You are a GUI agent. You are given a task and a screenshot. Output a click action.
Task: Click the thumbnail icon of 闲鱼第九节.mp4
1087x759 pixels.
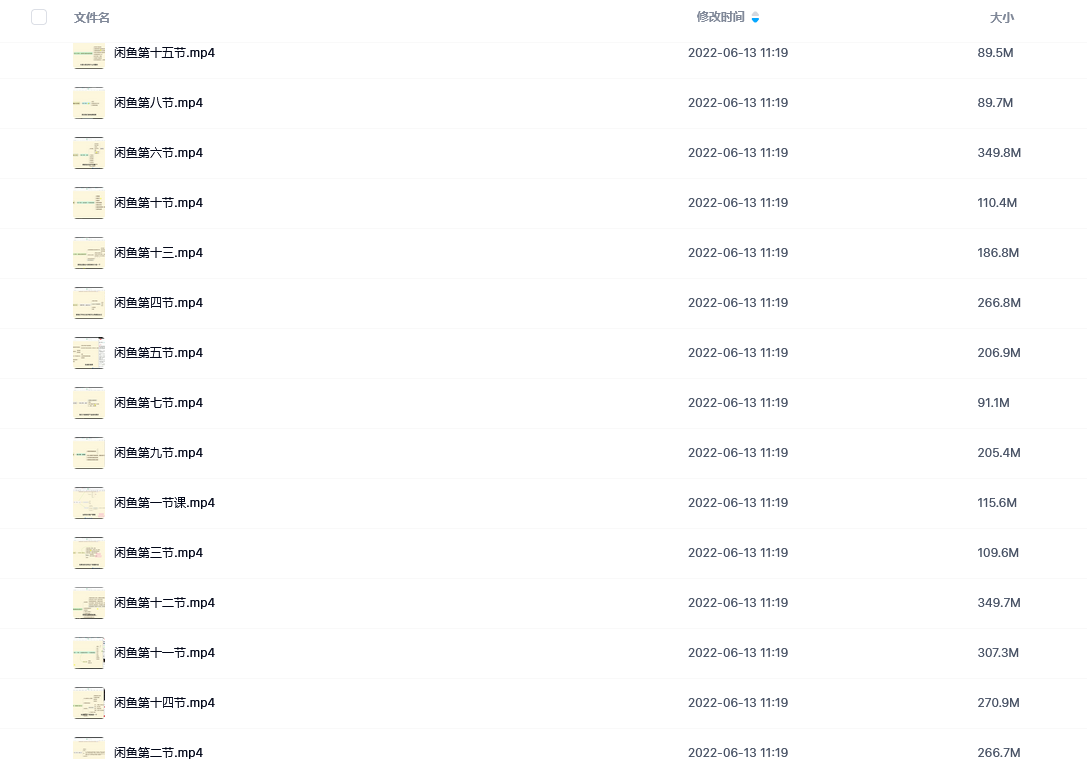89,453
